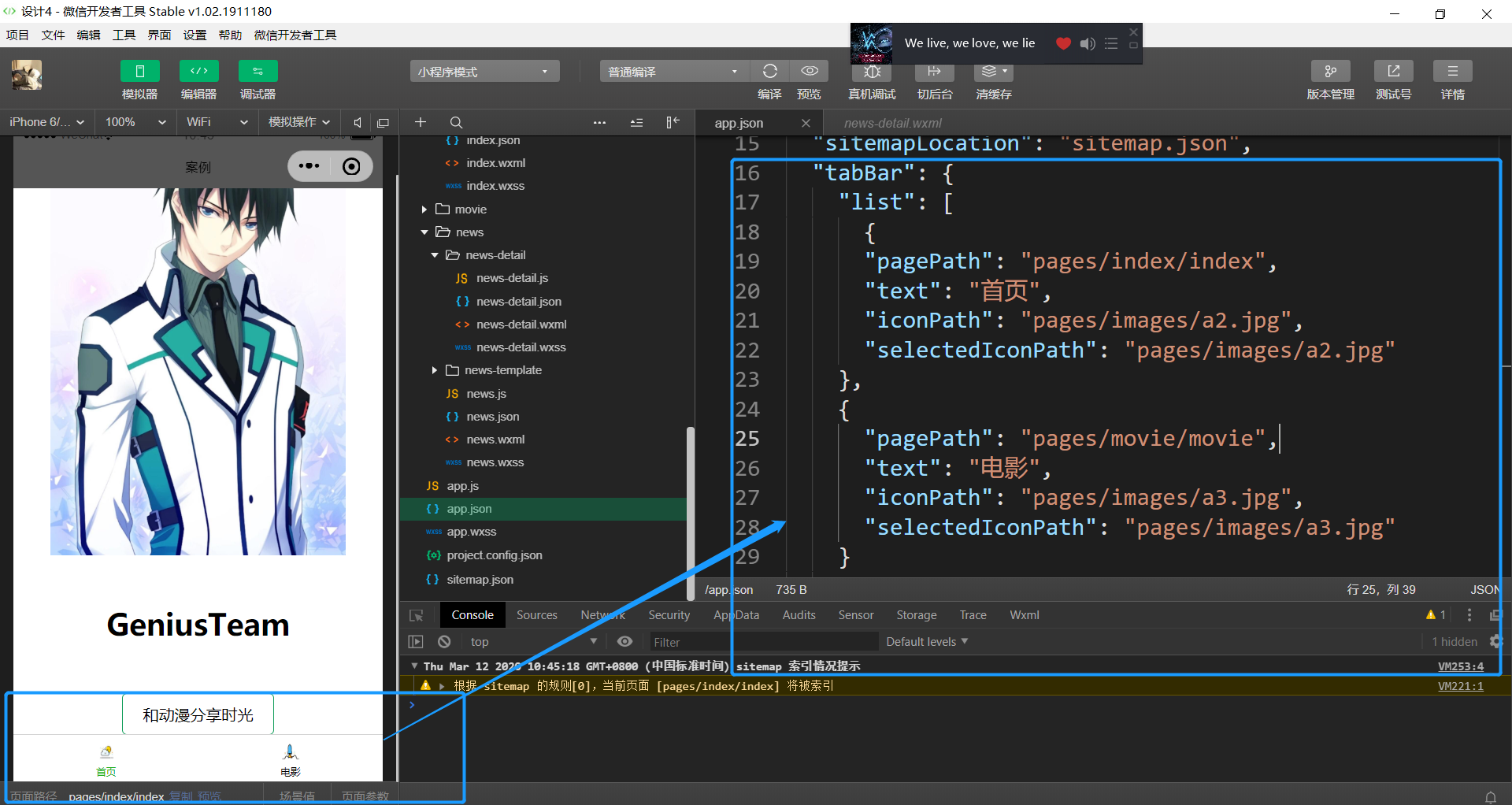Collapse the news-detail folder
This screenshot has height=805, width=1512.
coord(435,255)
